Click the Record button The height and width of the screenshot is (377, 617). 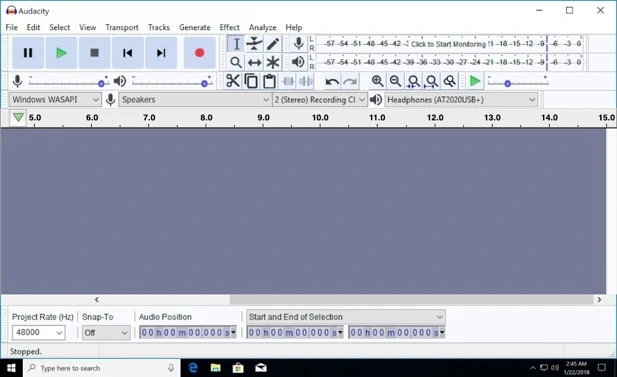(x=200, y=53)
